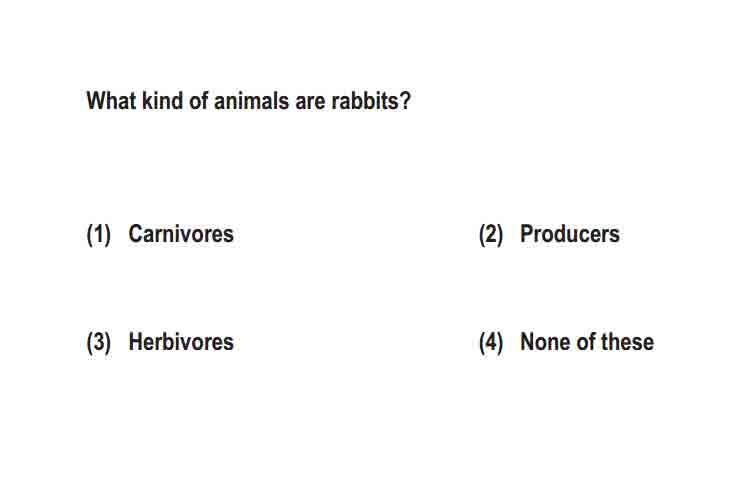Click the question text about rabbits
The width and height of the screenshot is (750, 500).
[x=248, y=101]
